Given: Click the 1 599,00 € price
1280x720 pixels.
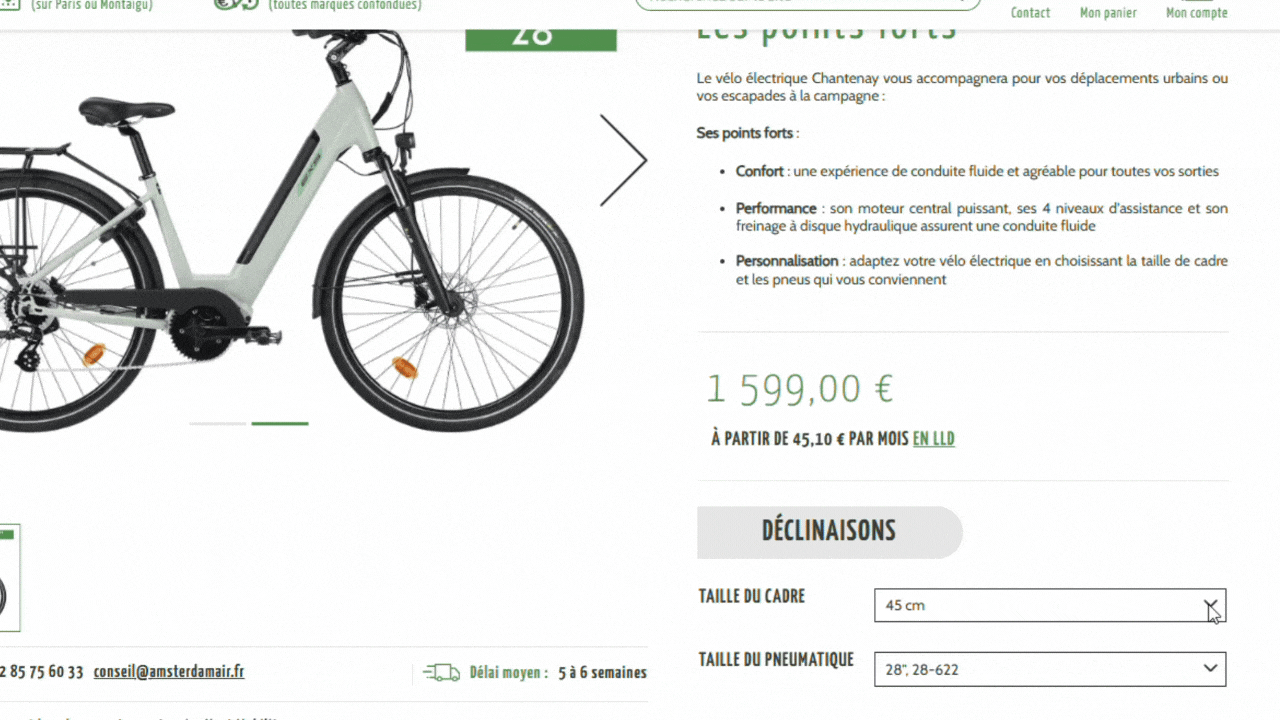Looking at the screenshot, I should [800, 388].
